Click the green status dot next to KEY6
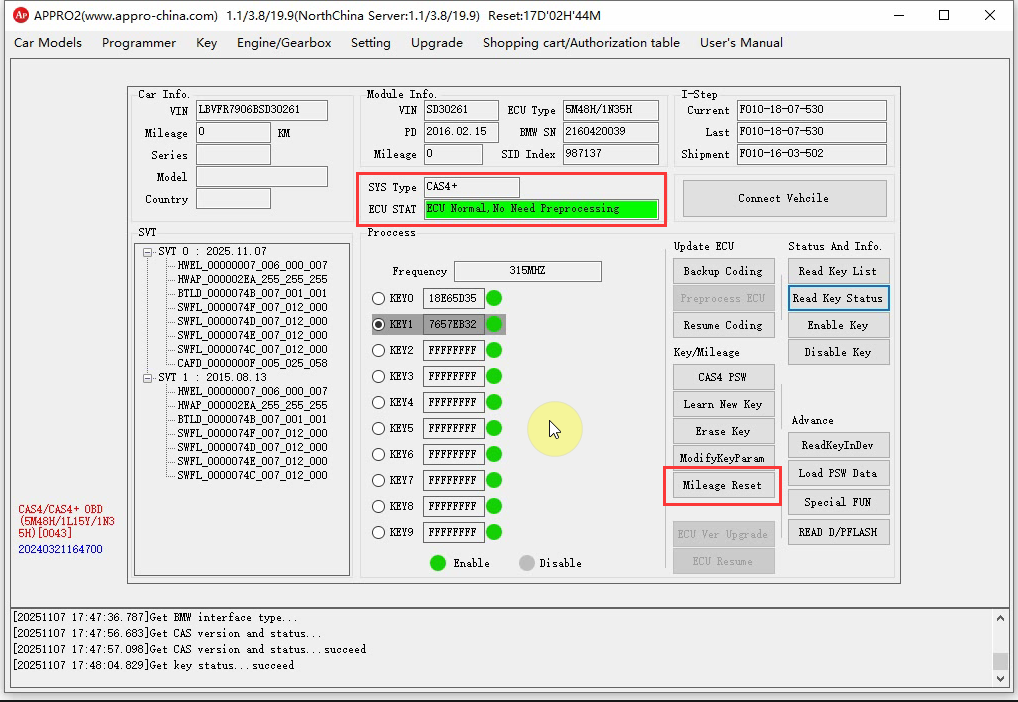The height and width of the screenshot is (702, 1018). click(x=494, y=454)
